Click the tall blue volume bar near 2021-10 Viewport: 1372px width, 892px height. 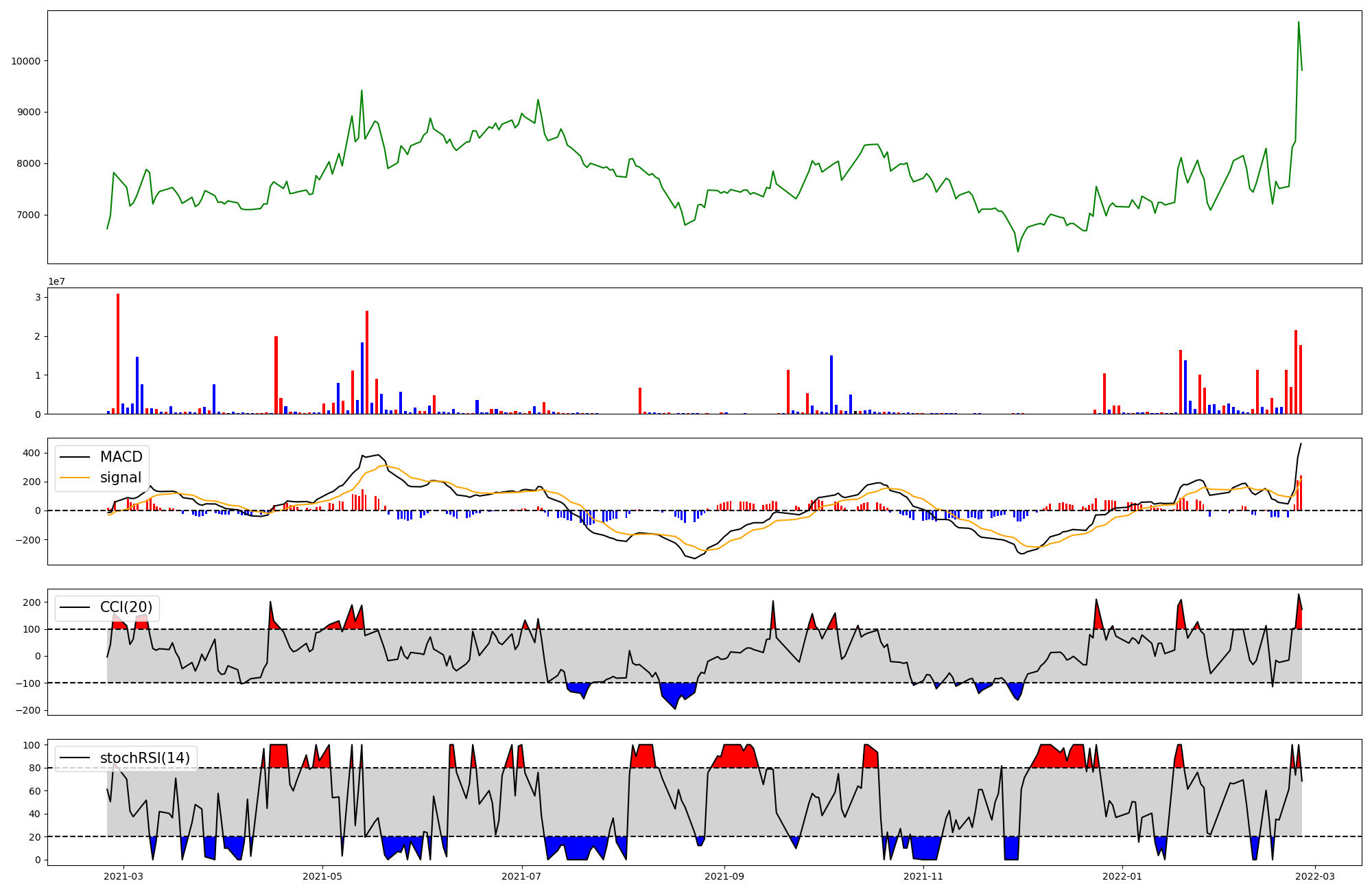(831, 384)
